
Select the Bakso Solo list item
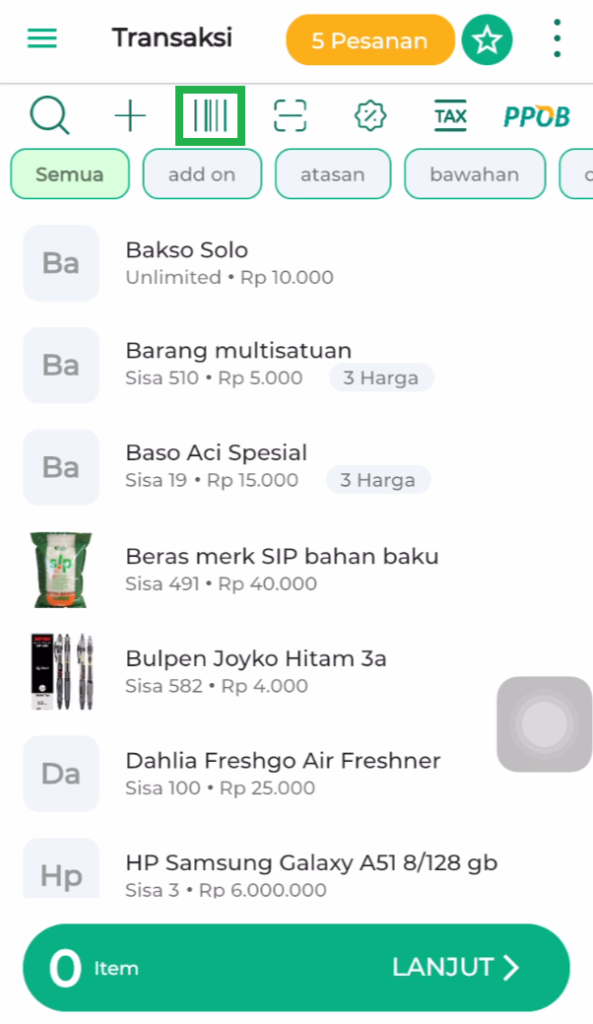[x=250, y=262]
